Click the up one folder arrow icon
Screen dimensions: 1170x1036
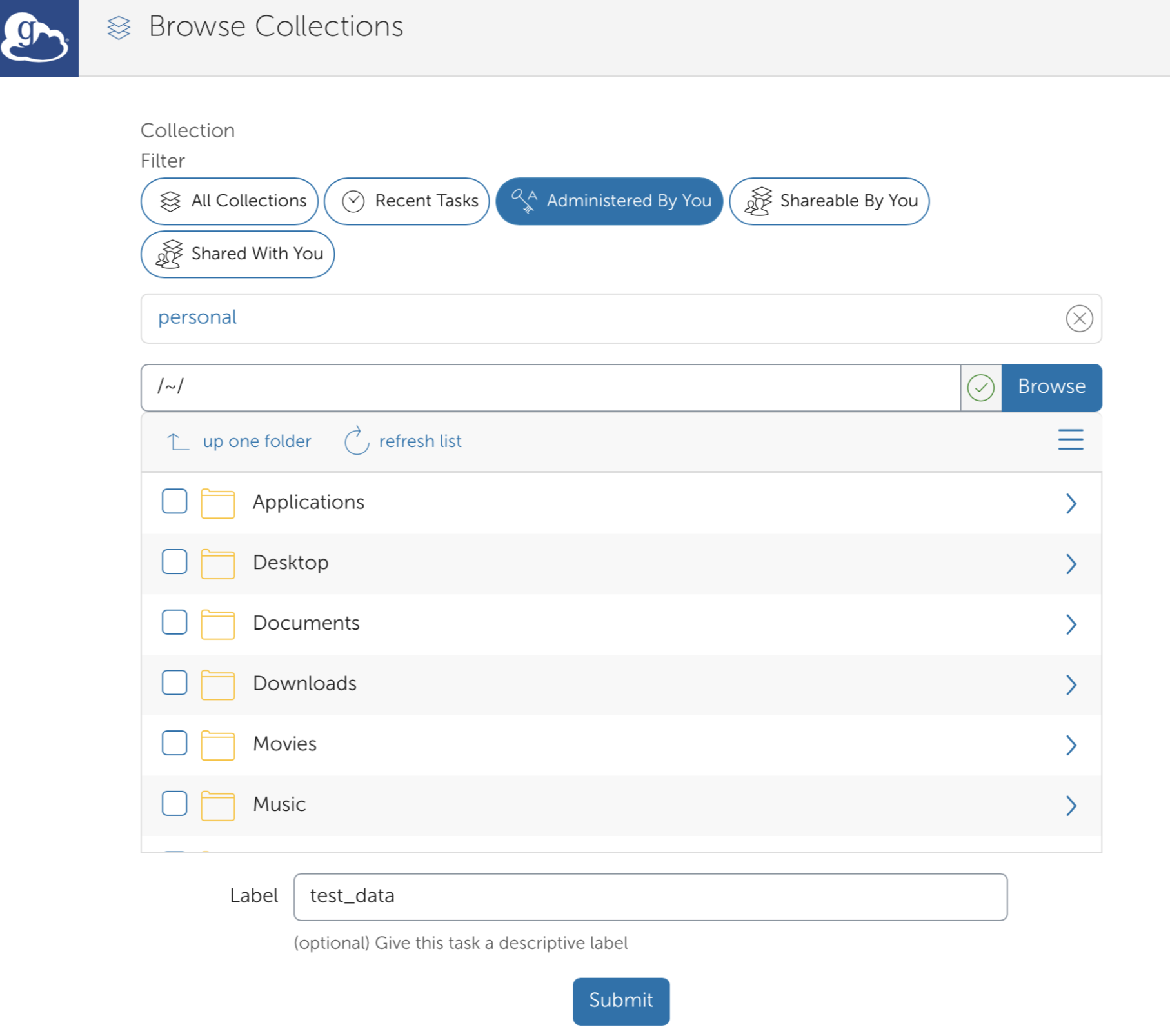178,441
